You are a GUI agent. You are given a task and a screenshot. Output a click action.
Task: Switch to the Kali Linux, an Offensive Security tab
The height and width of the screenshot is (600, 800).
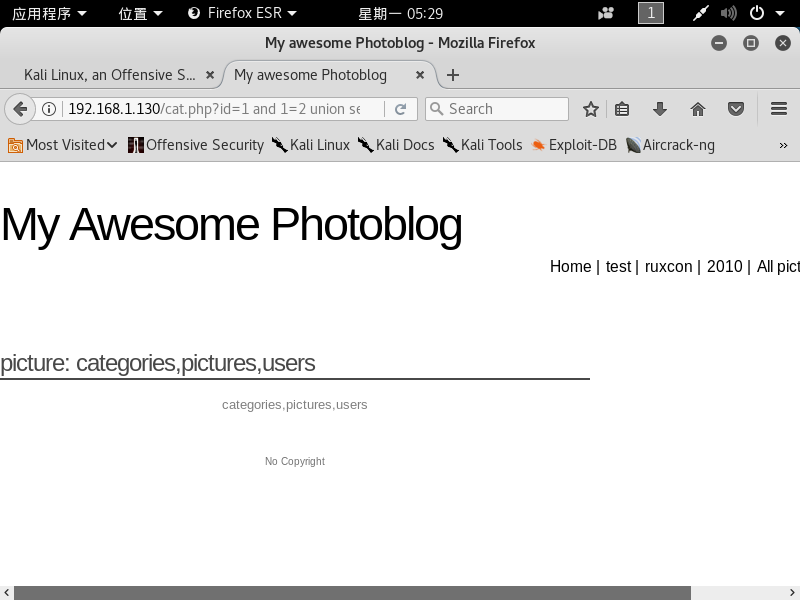click(x=110, y=75)
